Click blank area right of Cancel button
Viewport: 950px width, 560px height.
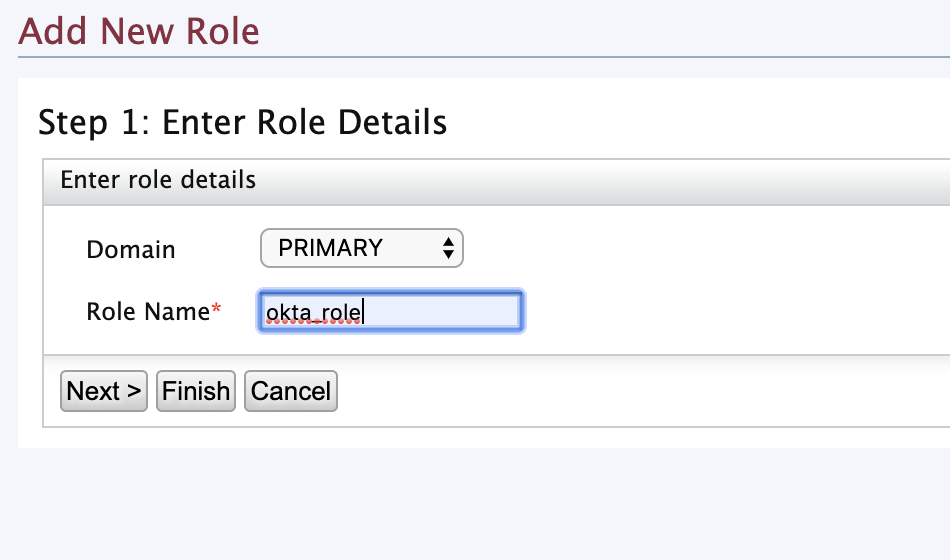click(600, 391)
